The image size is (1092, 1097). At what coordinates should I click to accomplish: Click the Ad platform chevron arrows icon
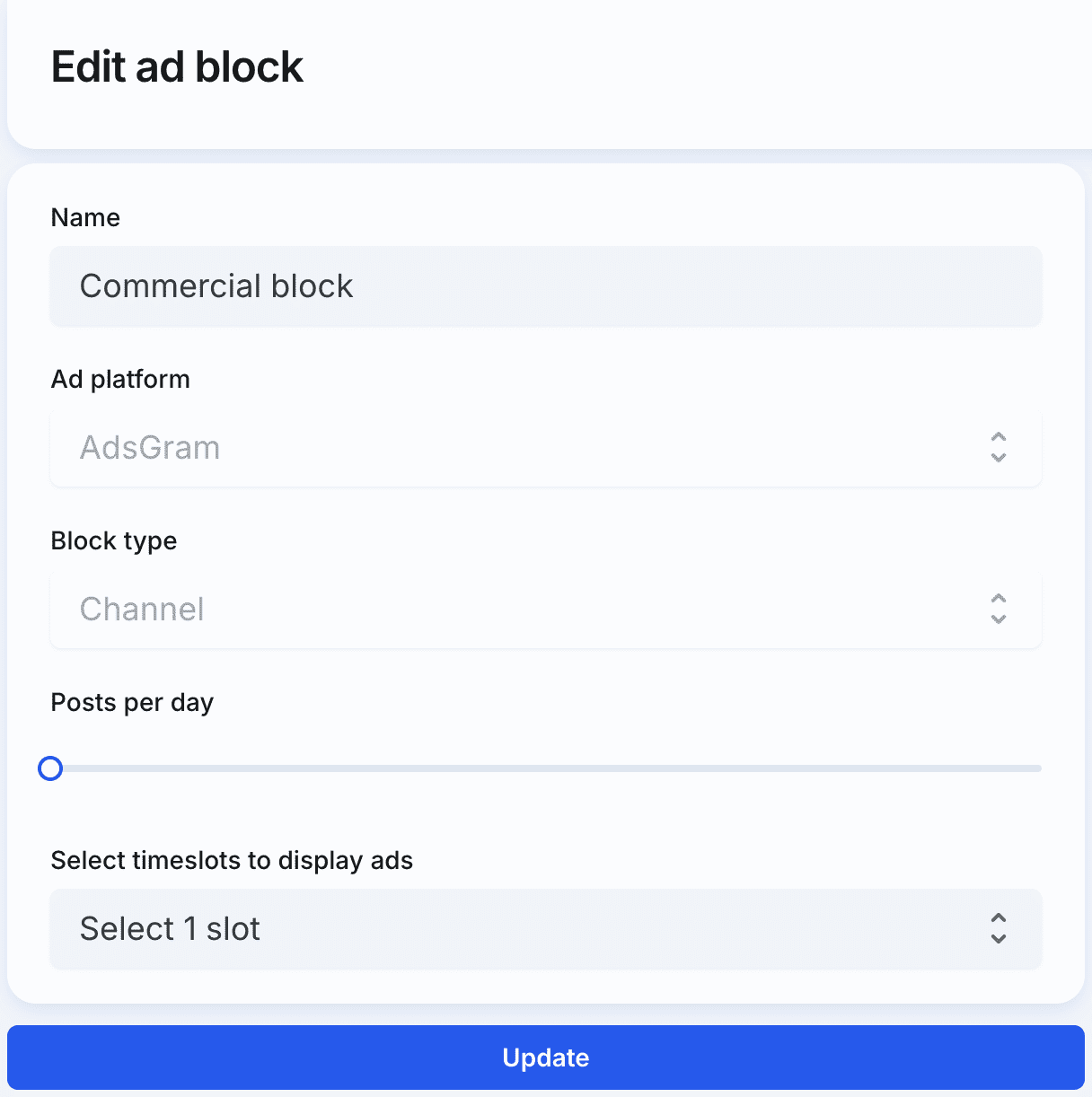(998, 447)
